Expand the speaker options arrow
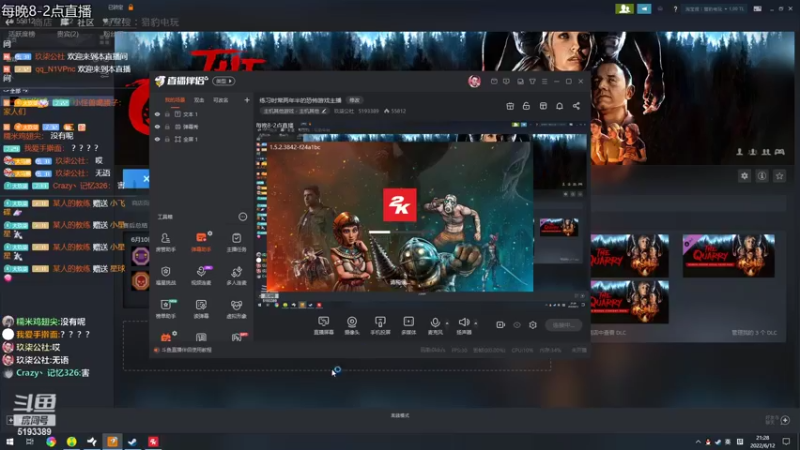This screenshot has width=800, height=450. (x=476, y=323)
